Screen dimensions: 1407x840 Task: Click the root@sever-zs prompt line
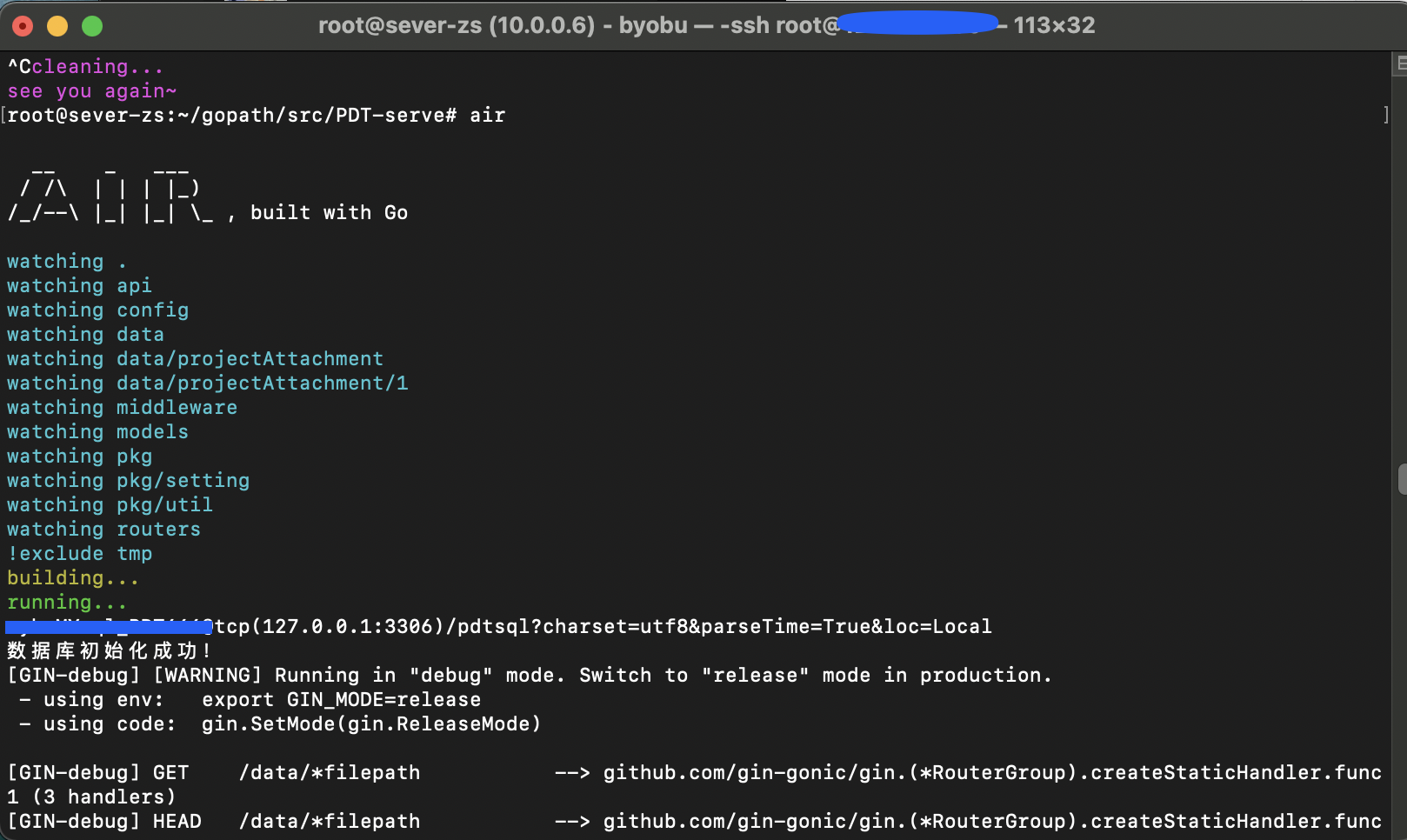tap(257, 114)
